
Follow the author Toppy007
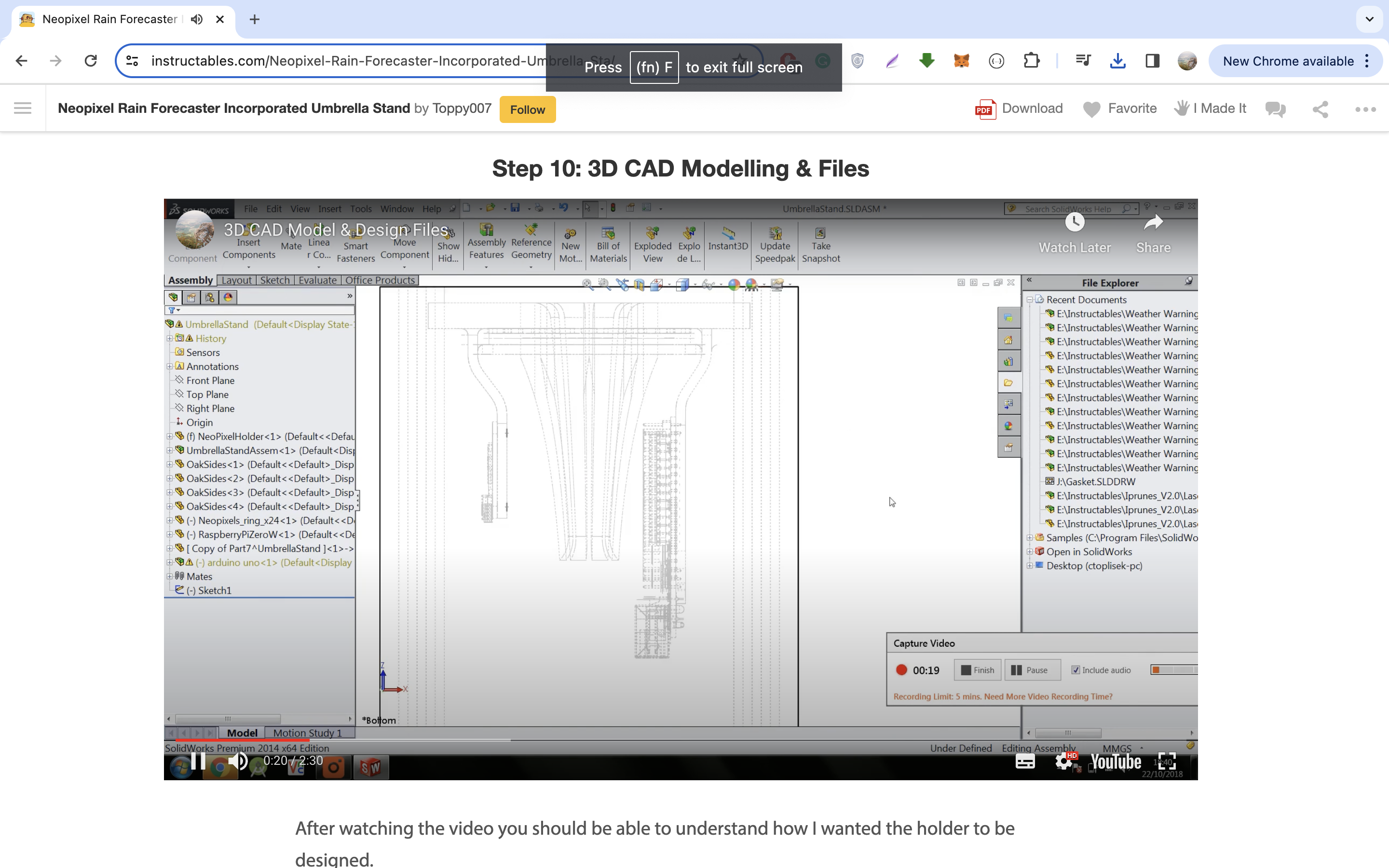click(x=527, y=109)
